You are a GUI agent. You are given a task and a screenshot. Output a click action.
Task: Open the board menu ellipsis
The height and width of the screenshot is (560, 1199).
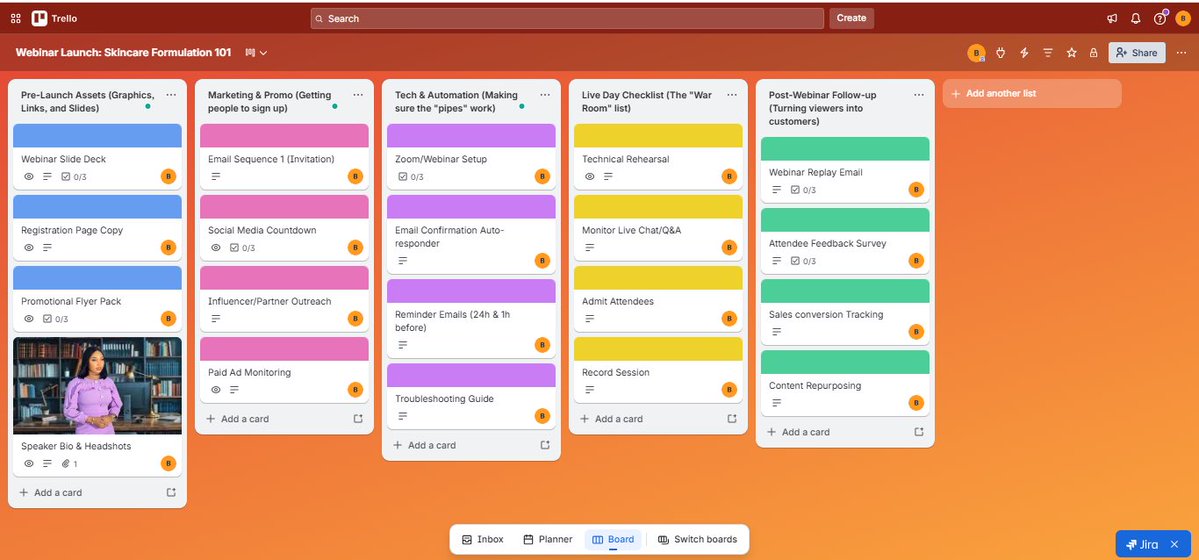tap(1181, 53)
